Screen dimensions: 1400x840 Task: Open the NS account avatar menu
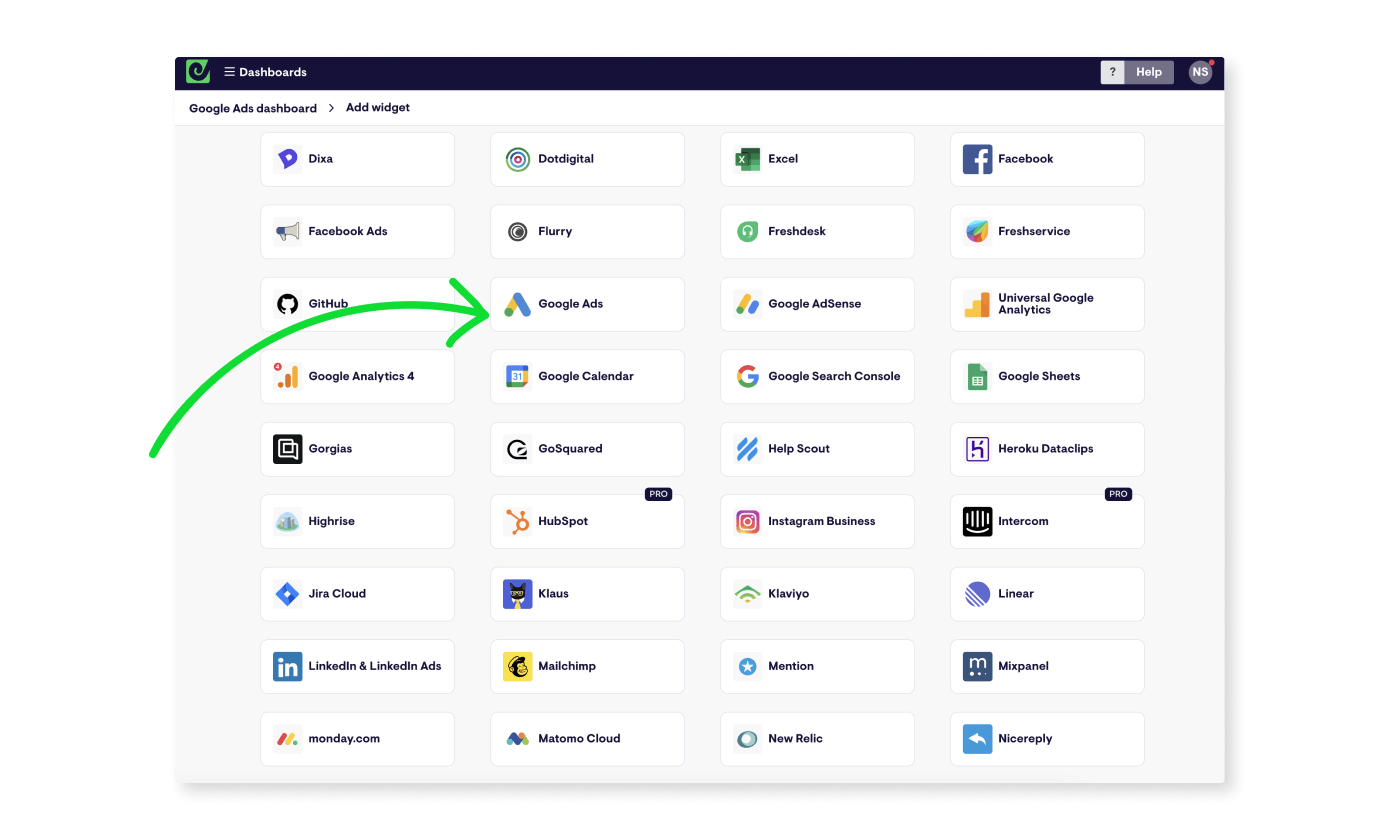1200,71
